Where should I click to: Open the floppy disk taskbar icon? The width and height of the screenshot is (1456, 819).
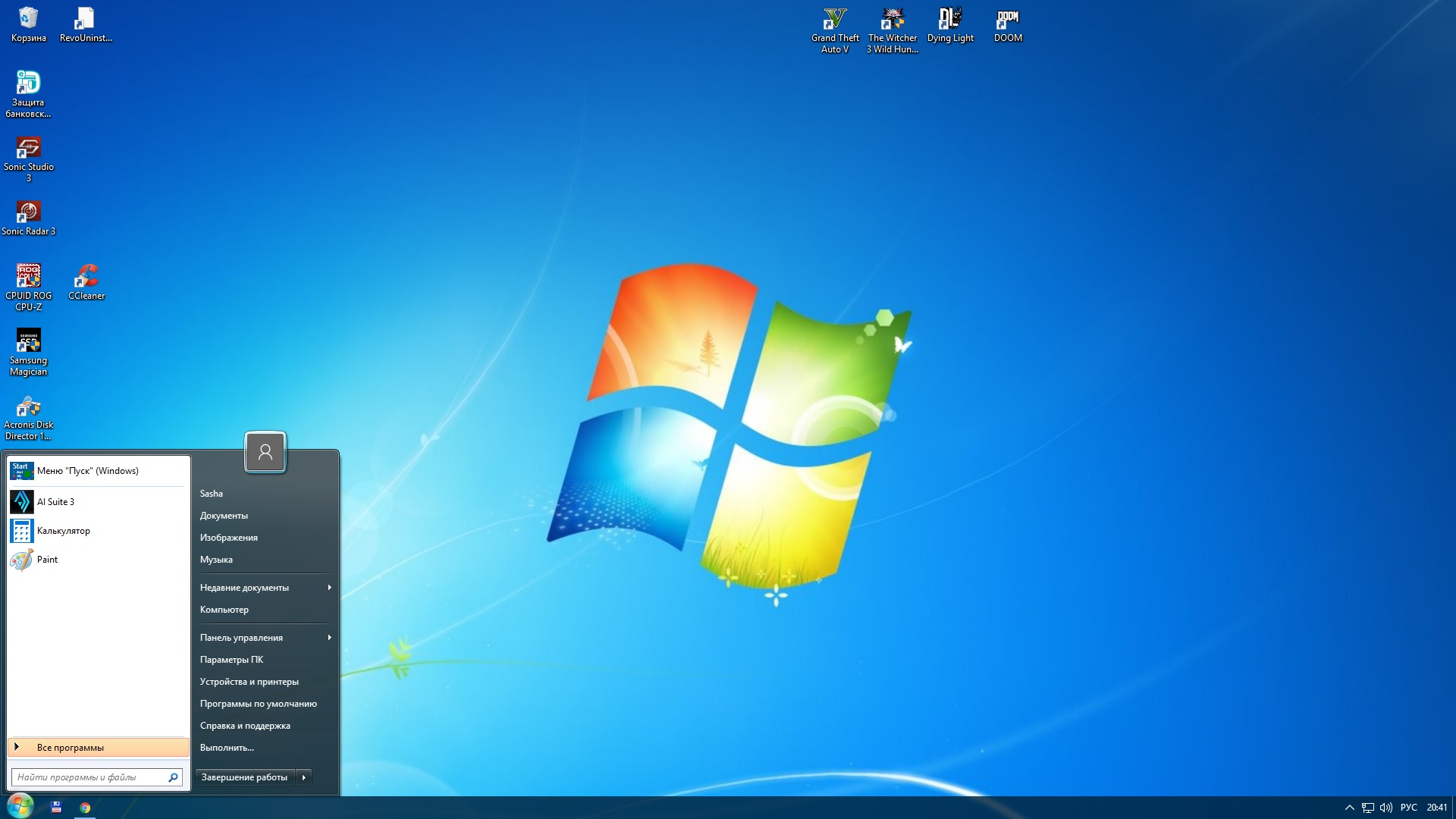[56, 808]
